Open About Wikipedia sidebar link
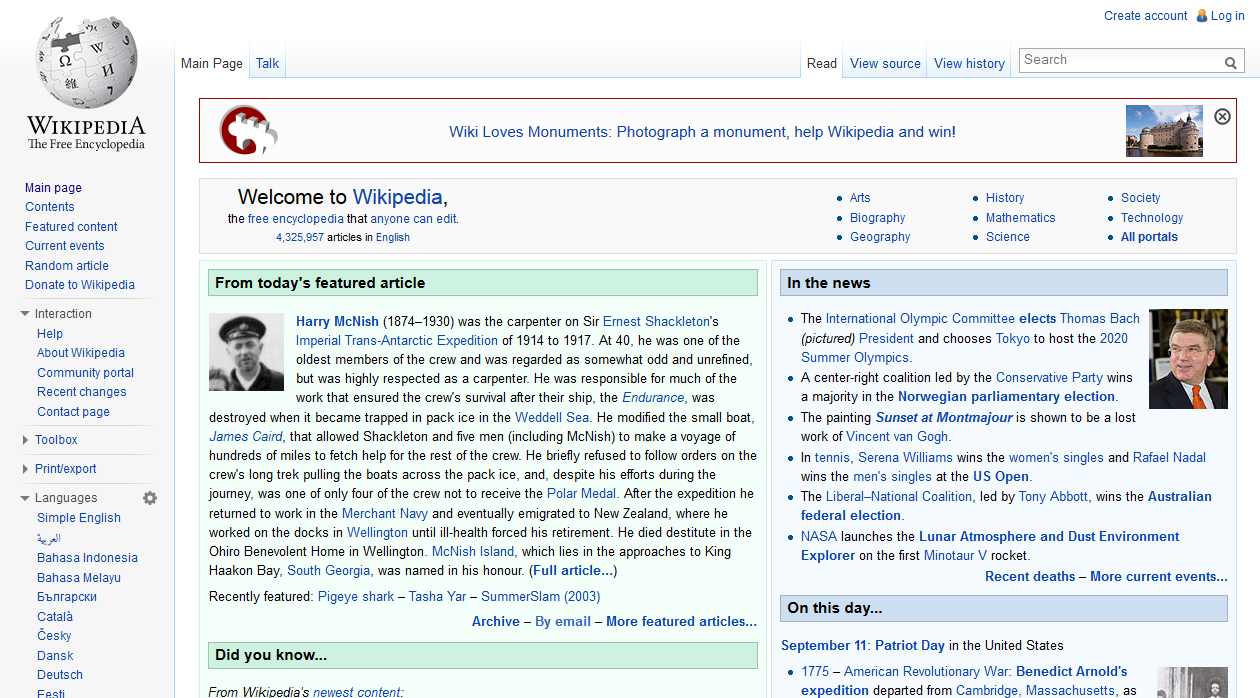 (x=81, y=353)
